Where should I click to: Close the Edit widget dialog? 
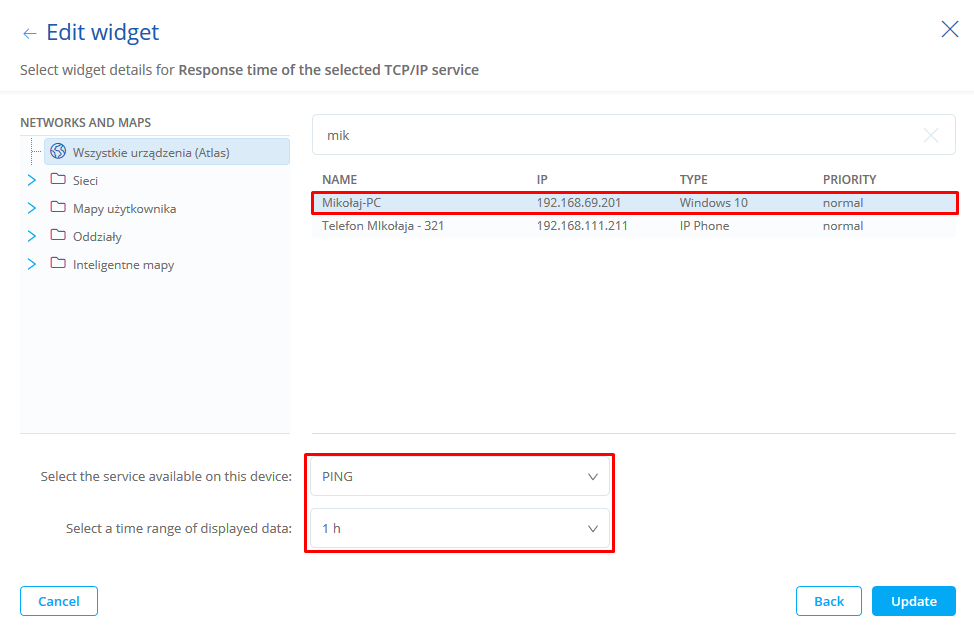tap(949, 29)
